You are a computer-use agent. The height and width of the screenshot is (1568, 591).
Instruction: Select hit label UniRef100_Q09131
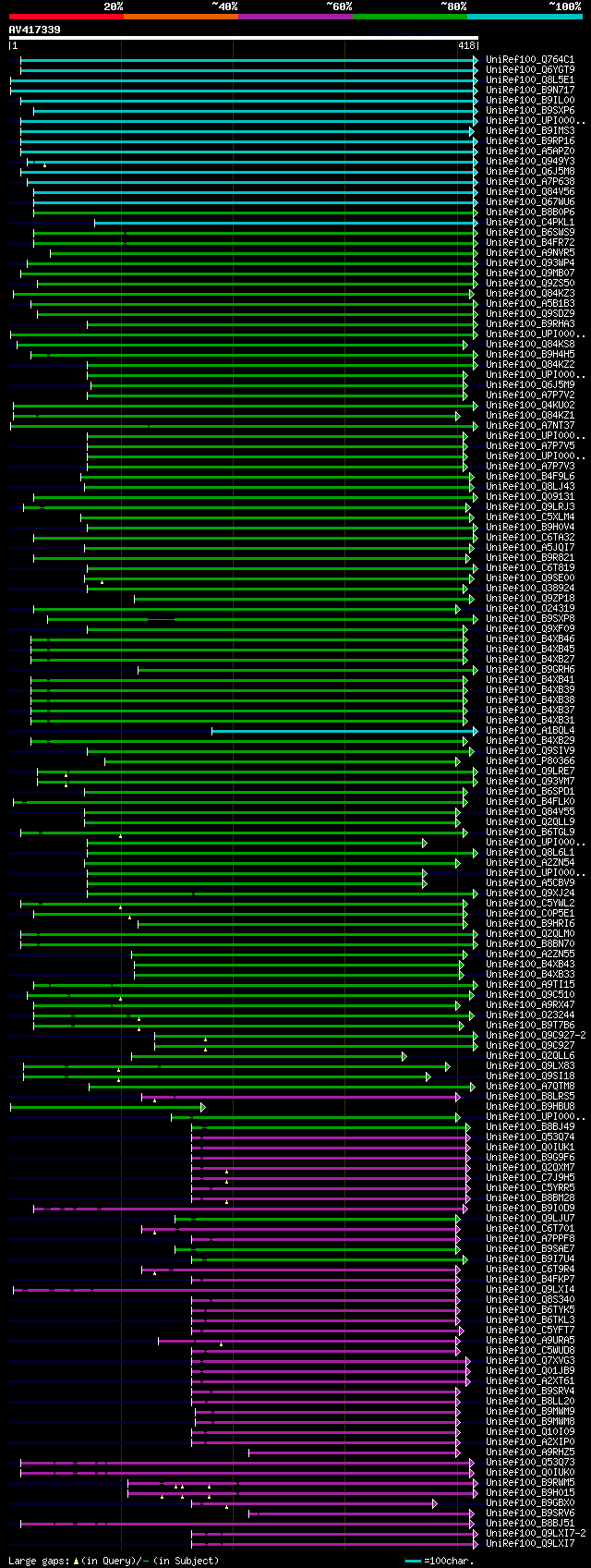(530, 496)
